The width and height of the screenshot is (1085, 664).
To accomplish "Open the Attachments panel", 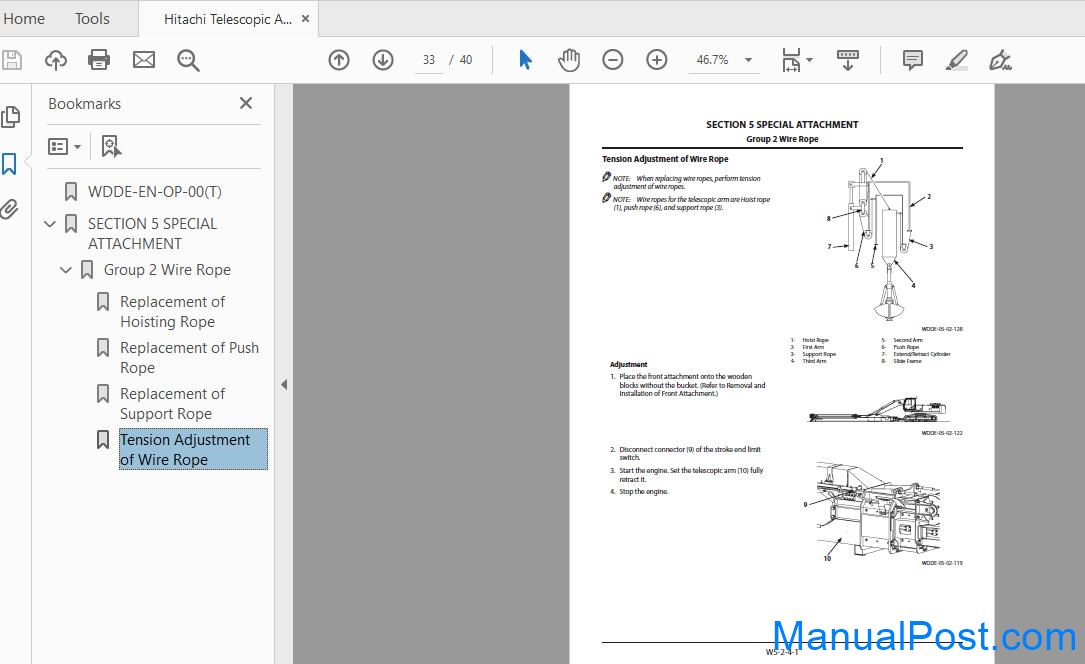I will 10,209.
